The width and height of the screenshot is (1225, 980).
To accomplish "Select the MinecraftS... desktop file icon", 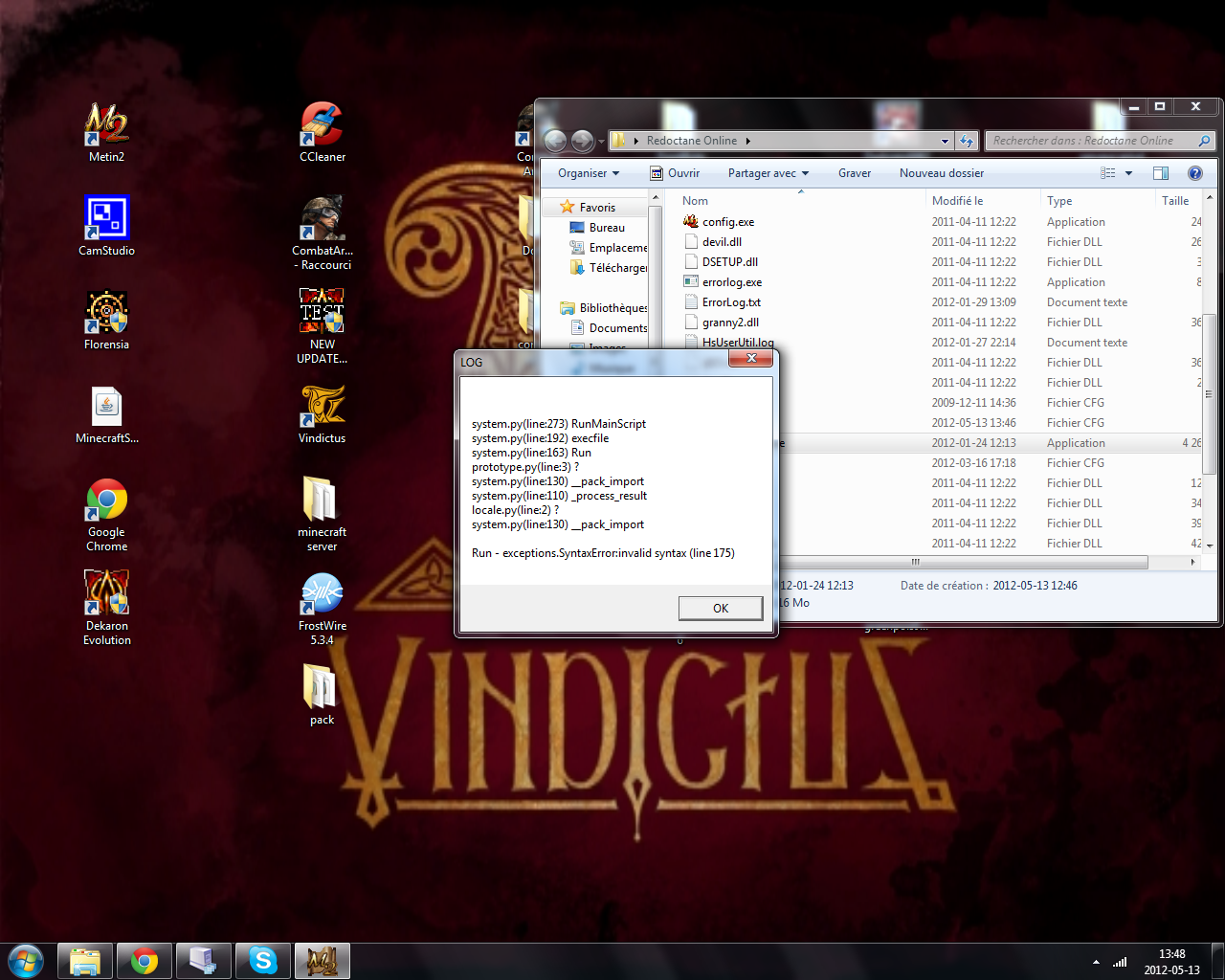I will click(106, 414).
